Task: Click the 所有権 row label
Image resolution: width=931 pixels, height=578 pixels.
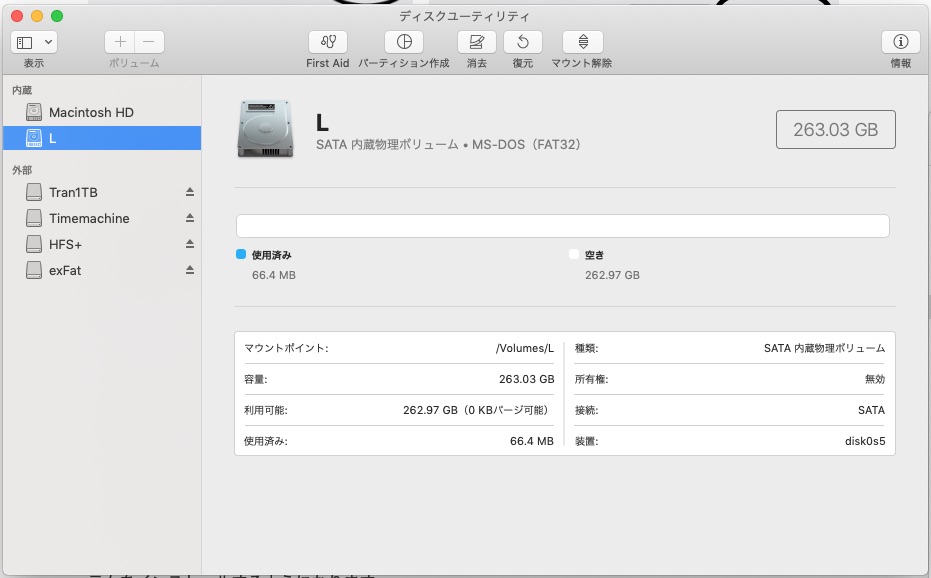Action: tap(591, 379)
